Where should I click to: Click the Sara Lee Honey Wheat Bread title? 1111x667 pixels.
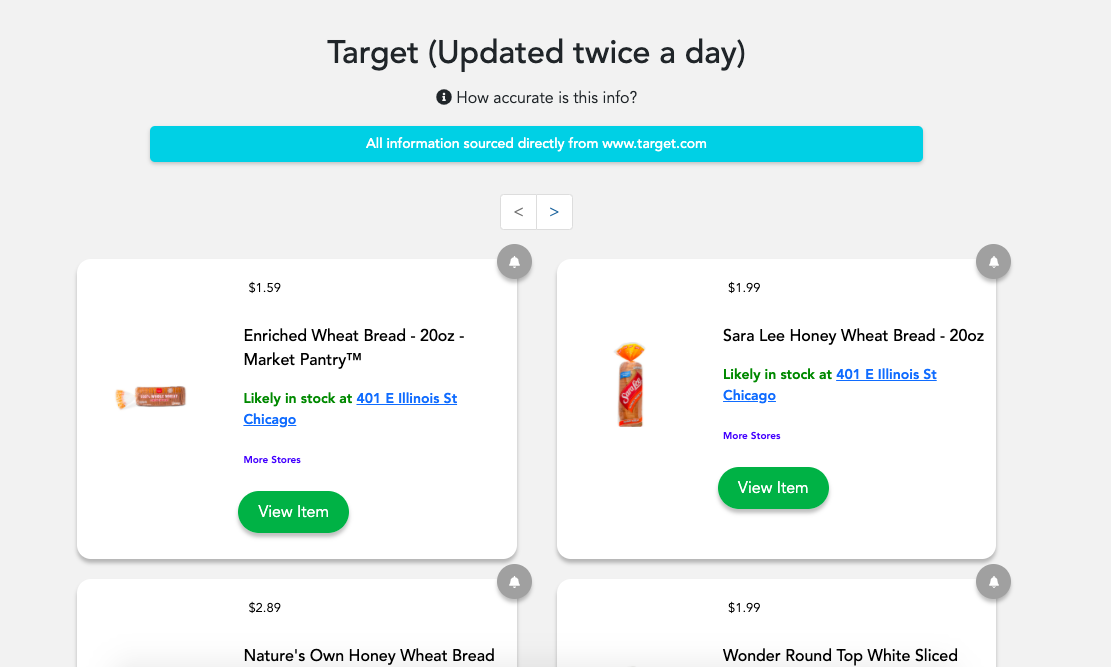tap(853, 336)
